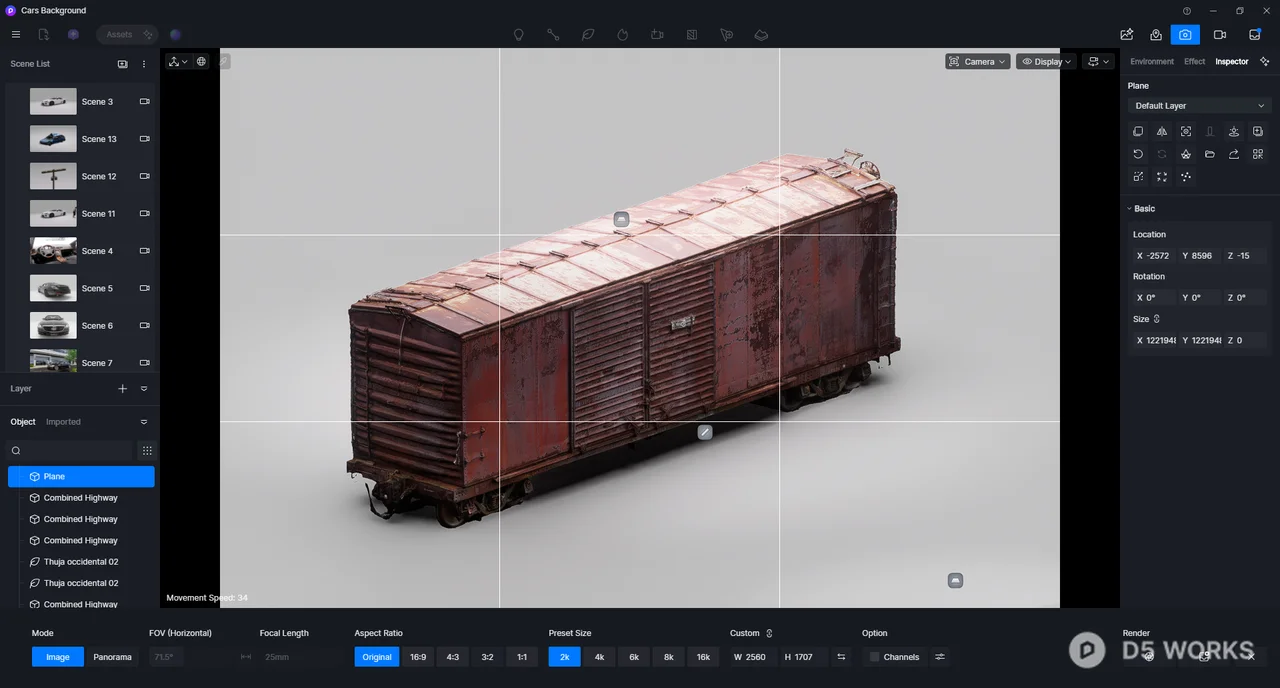The image size is (1280, 688).
Task: Open the Display visibility dropdown
Action: [x=1046, y=61]
